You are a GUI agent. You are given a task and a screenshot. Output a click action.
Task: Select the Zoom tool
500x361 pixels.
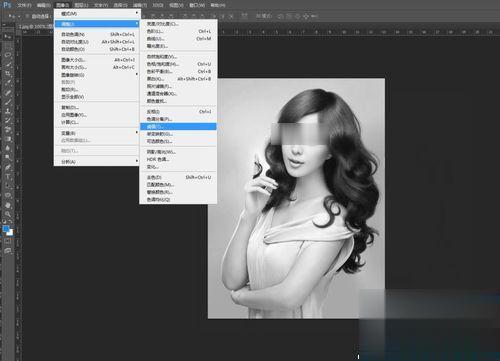[x=8, y=214]
